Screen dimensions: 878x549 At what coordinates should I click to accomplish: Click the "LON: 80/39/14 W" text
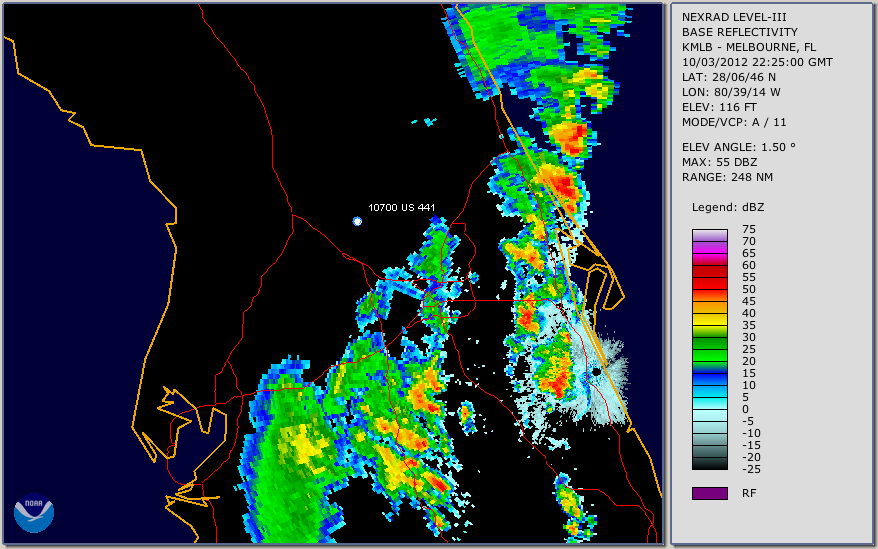coord(731,92)
